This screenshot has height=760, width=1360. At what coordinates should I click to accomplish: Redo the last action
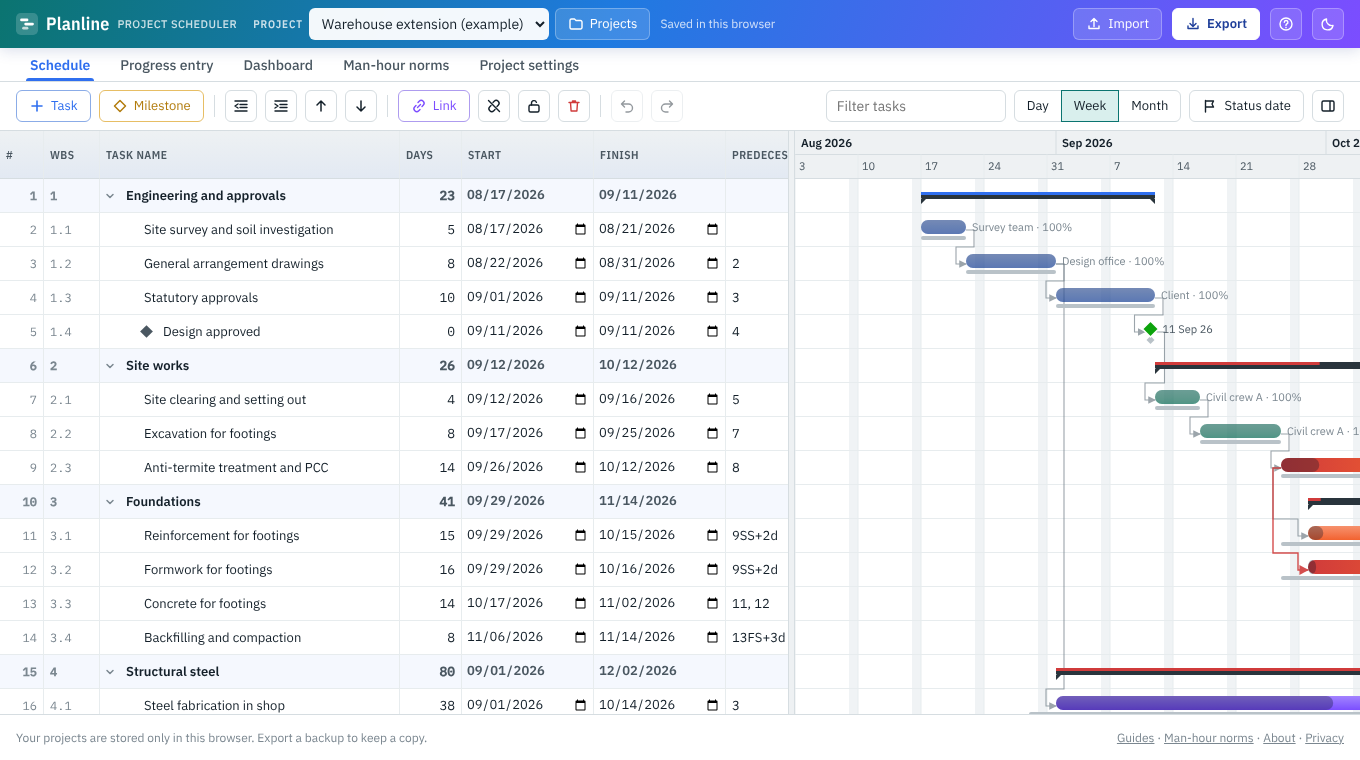(x=667, y=106)
